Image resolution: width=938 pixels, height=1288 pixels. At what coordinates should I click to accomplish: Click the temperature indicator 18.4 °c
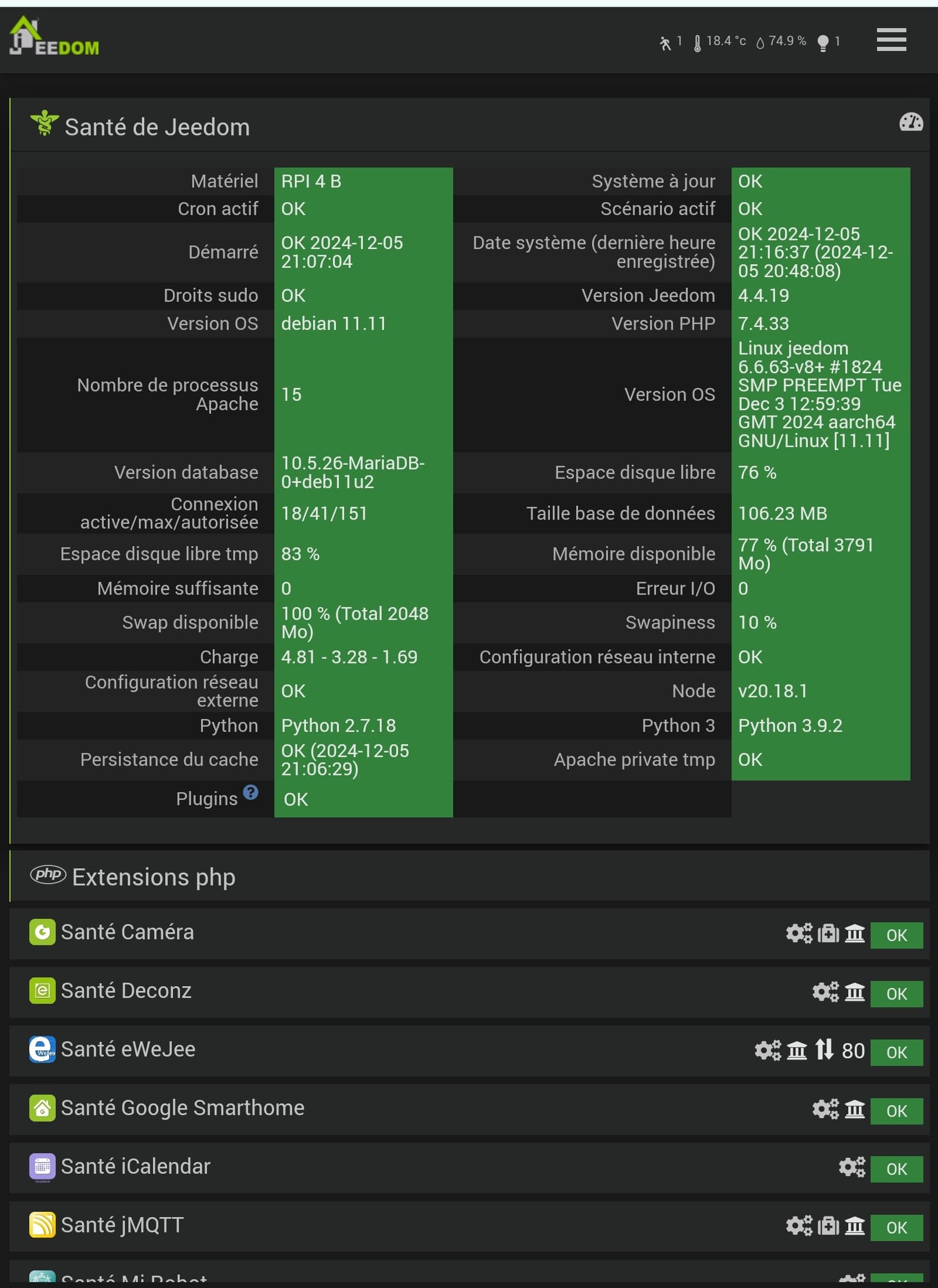[720, 42]
